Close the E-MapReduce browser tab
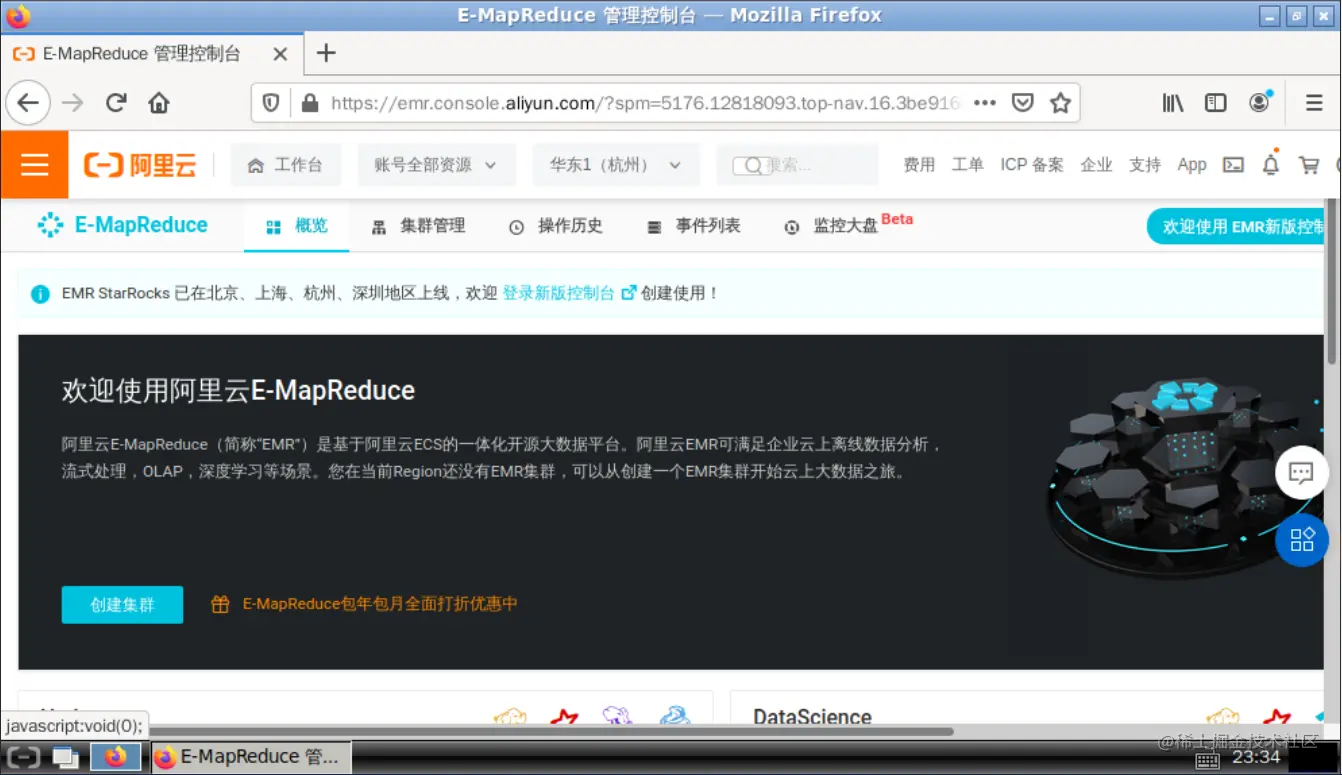The height and width of the screenshot is (775, 1342). point(280,54)
